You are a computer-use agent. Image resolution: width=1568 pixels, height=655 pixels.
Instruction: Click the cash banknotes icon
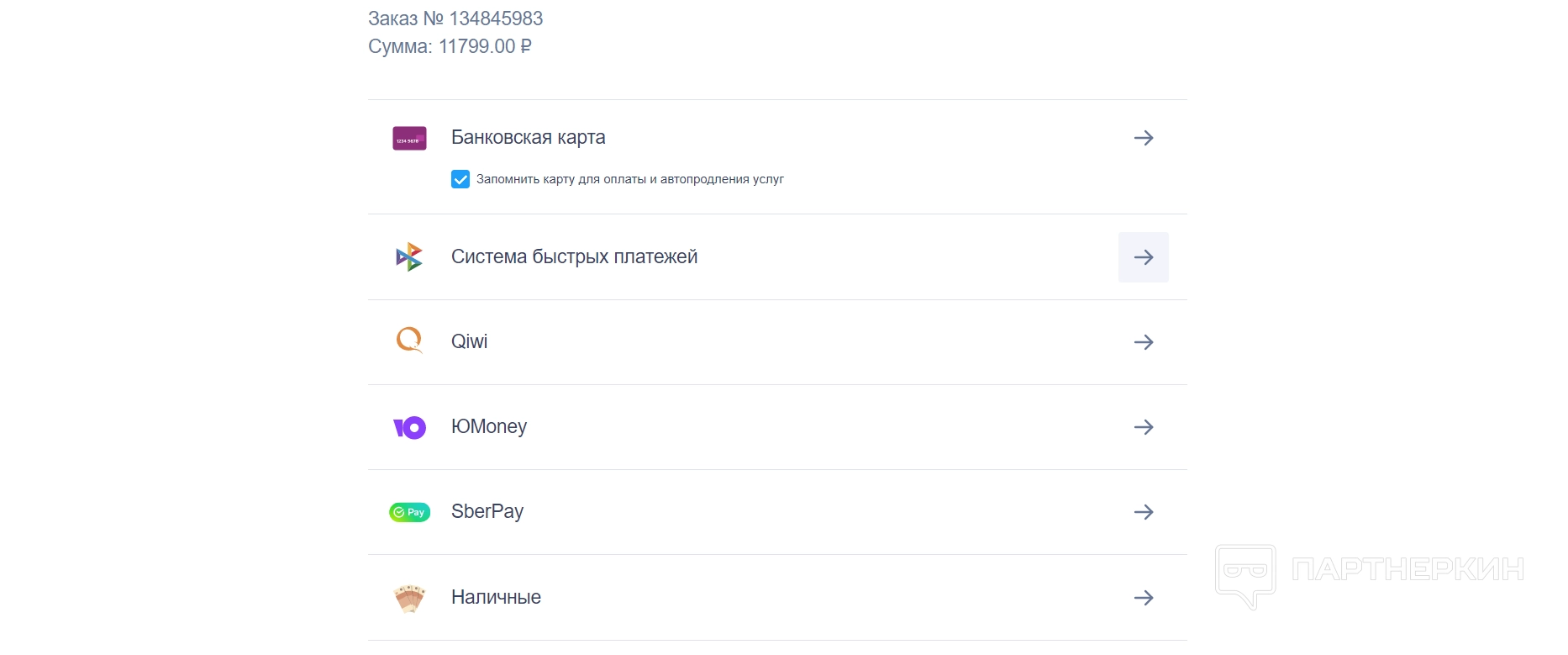409,598
